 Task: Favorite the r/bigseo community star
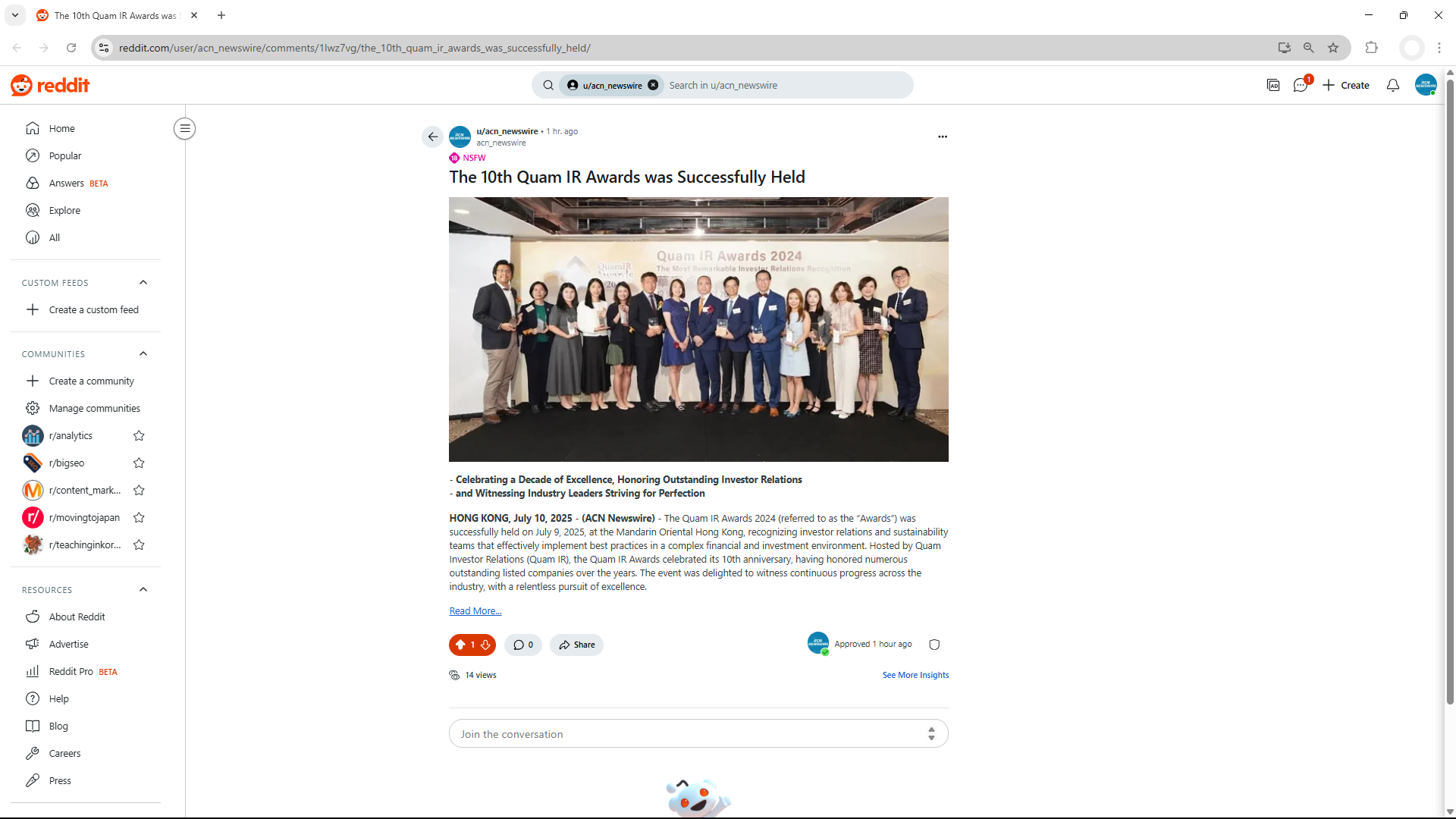tap(139, 463)
